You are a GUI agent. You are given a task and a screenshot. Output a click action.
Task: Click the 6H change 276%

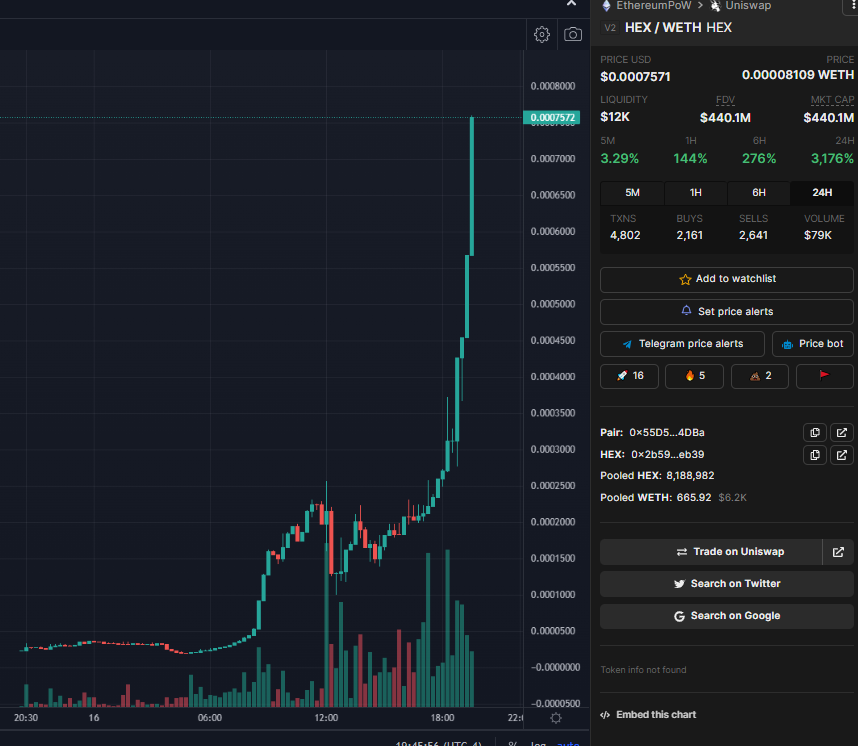pyautogui.click(x=759, y=159)
